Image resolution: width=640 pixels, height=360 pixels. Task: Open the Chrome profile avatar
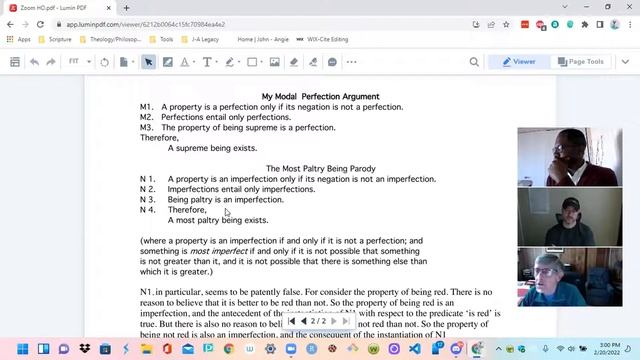click(615, 24)
